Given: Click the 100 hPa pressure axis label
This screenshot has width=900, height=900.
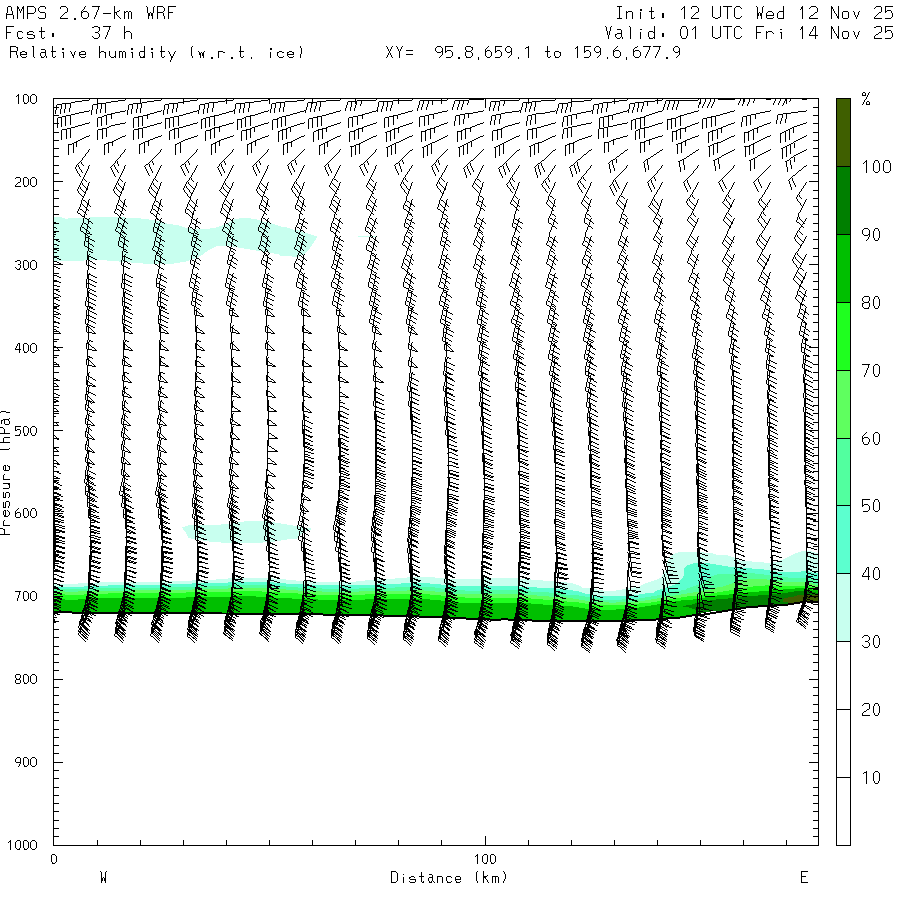Looking at the screenshot, I should tap(26, 99).
